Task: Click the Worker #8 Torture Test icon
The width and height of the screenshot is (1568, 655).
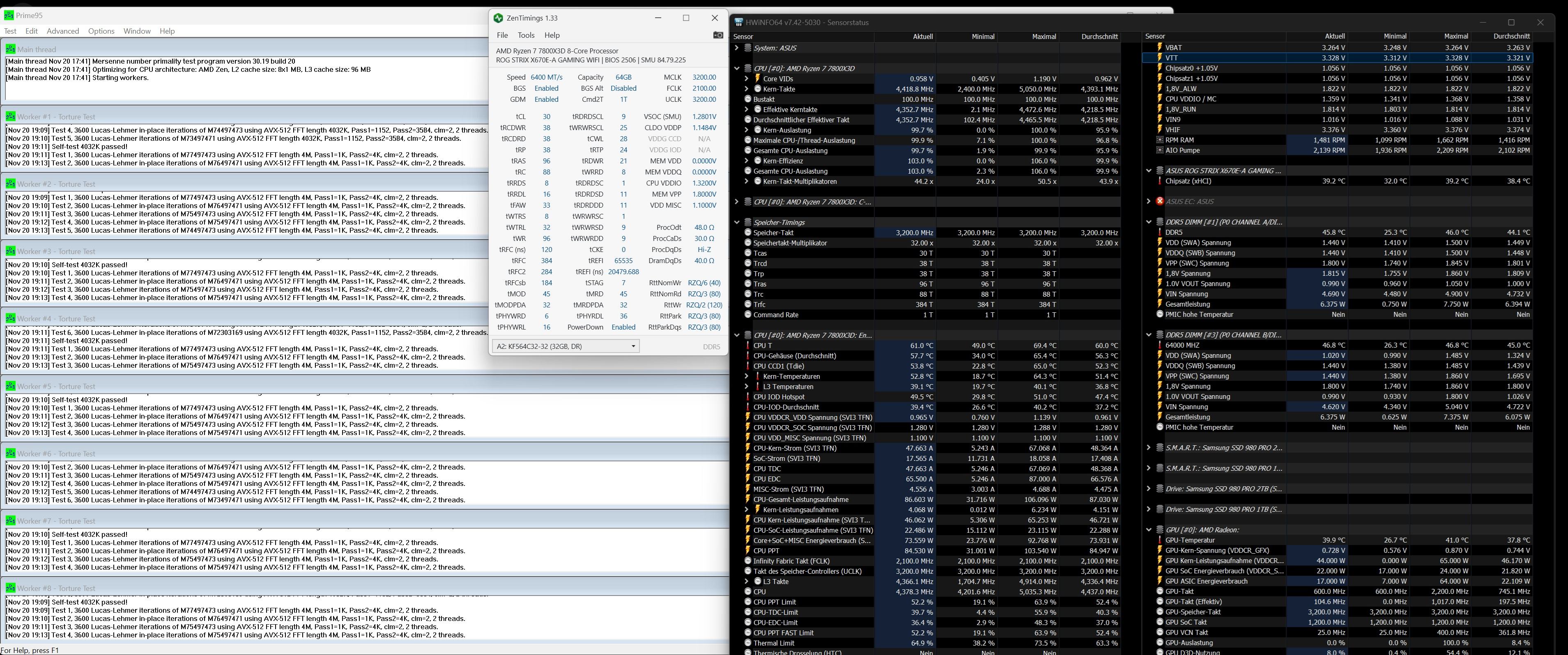Action: point(10,588)
